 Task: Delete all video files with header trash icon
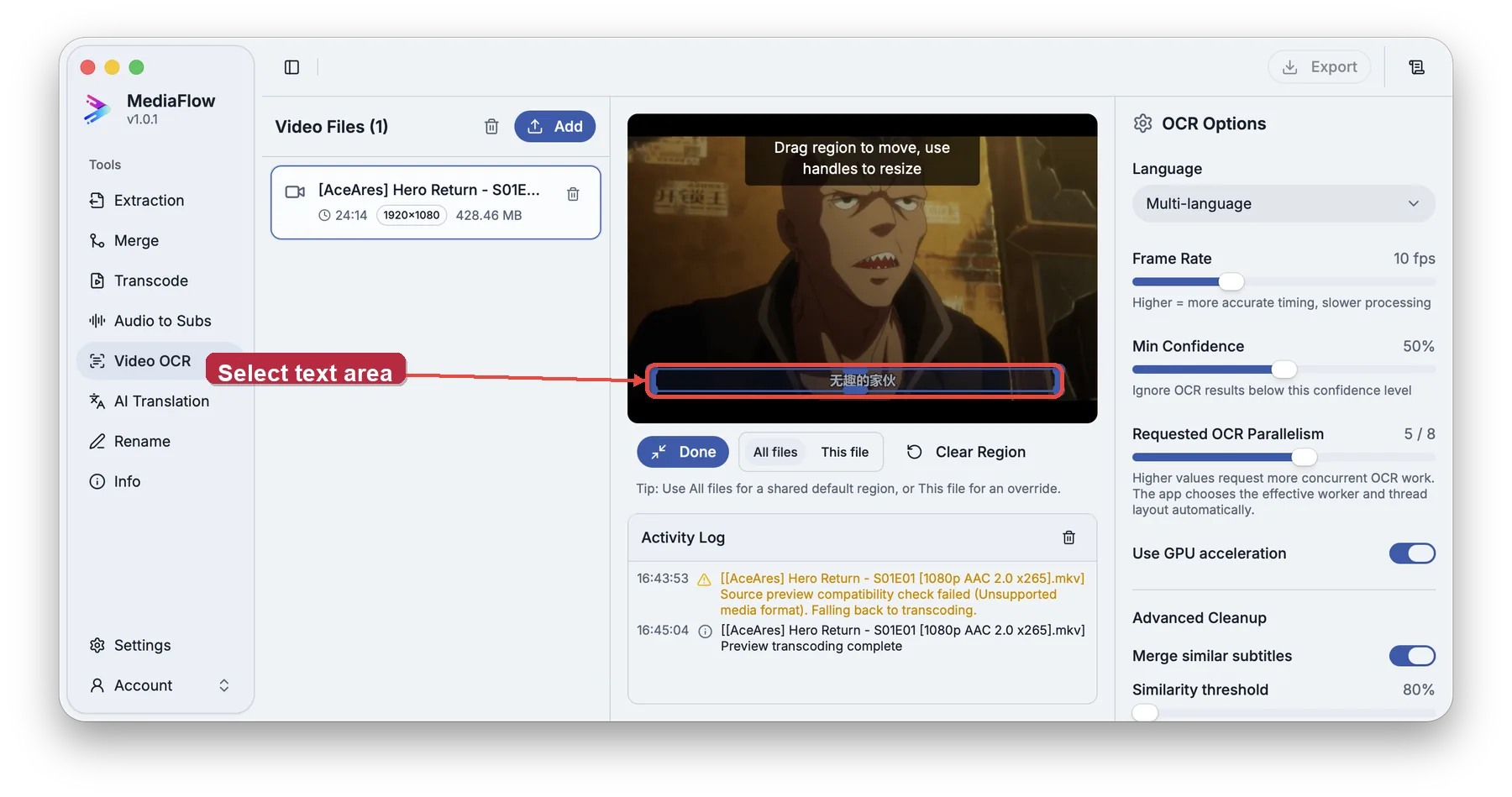point(491,127)
